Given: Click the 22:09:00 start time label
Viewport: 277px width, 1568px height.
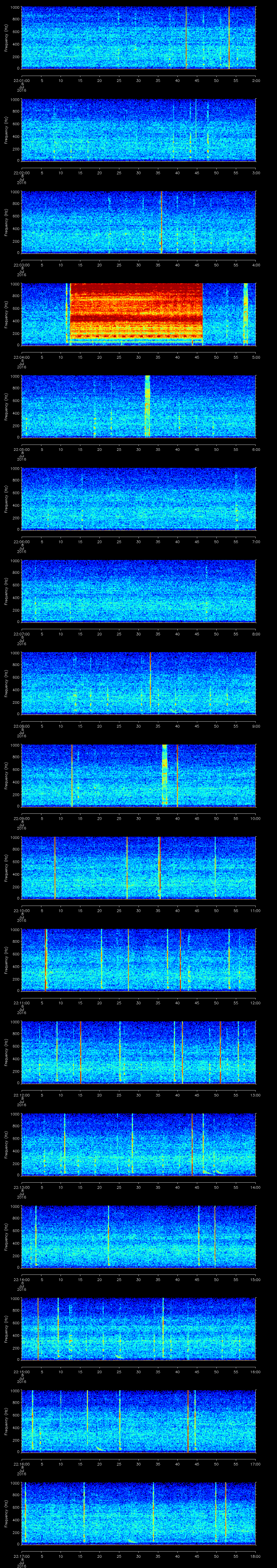Looking at the screenshot, I should click(21, 819).
